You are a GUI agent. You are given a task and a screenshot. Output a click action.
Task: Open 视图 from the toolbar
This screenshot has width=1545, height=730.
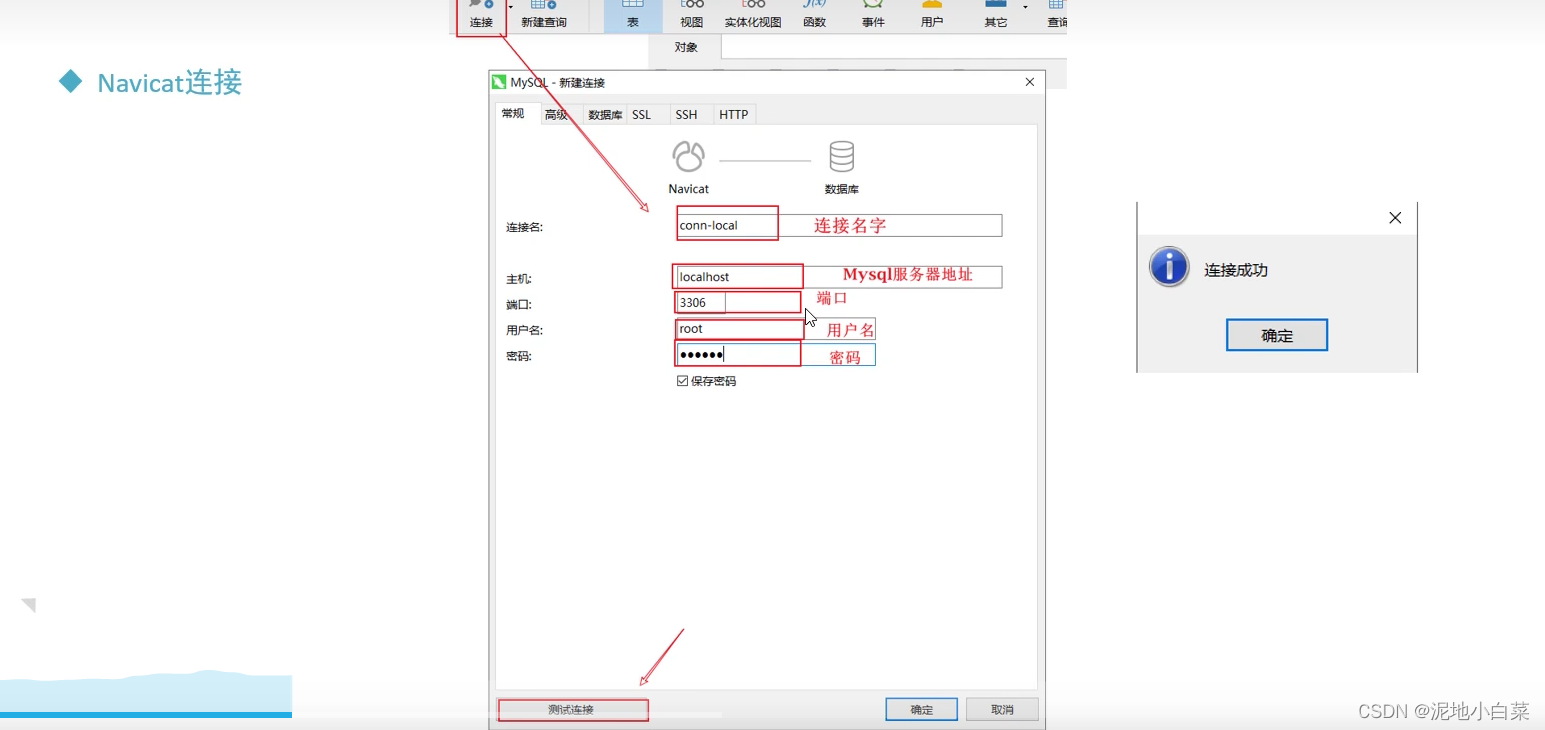692,15
